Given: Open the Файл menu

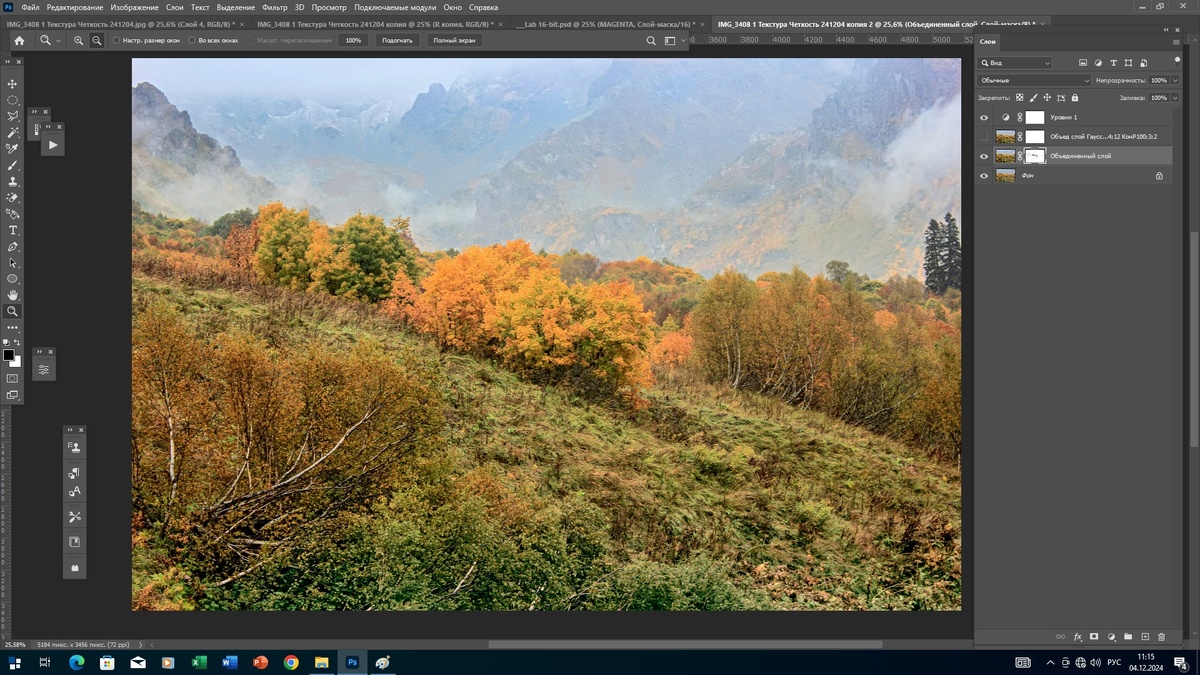Looking at the screenshot, I should tap(30, 7).
